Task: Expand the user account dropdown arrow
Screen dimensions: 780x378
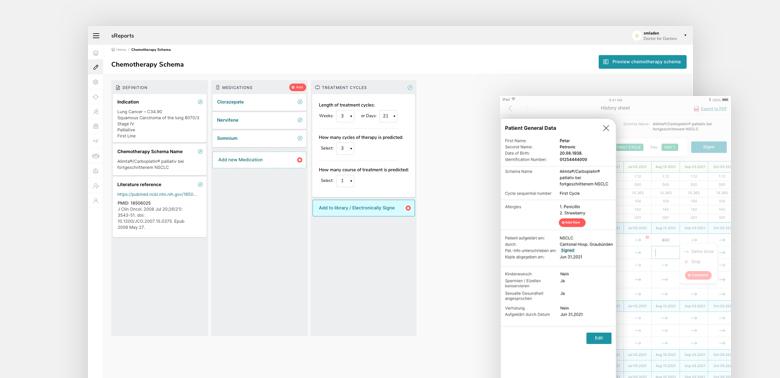Action: pyautogui.click(x=685, y=36)
